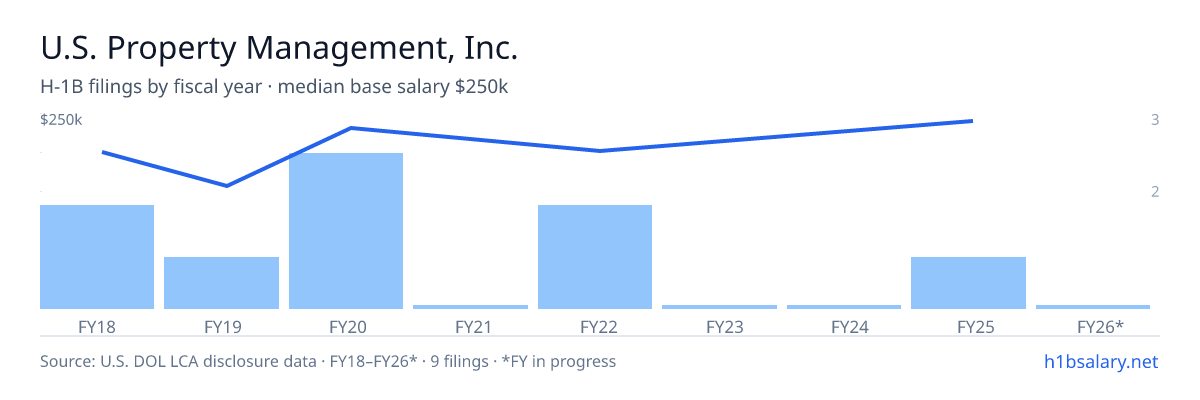The image size is (1200, 400).
Task: Click the DOL LCA source footnote
Action: point(328,361)
